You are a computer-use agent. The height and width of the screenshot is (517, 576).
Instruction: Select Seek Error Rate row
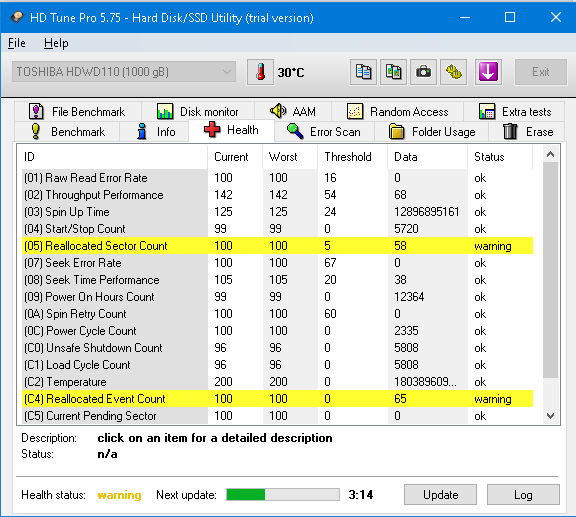tap(277, 263)
